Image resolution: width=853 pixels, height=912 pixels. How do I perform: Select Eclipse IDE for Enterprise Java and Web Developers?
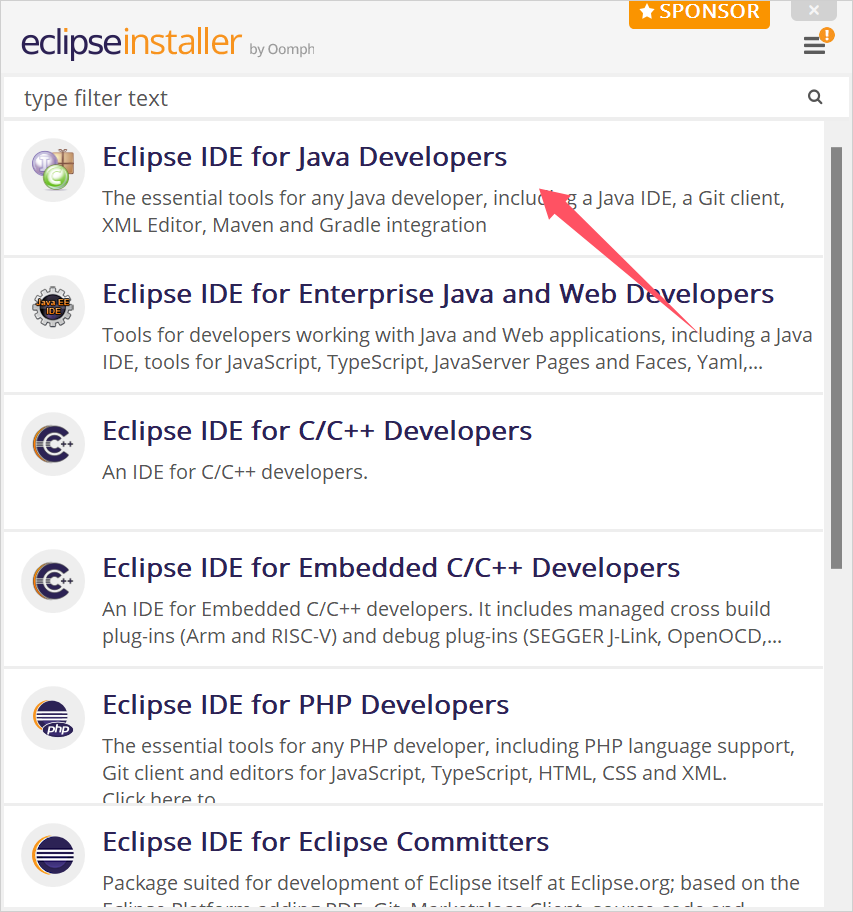pyautogui.click(x=438, y=294)
